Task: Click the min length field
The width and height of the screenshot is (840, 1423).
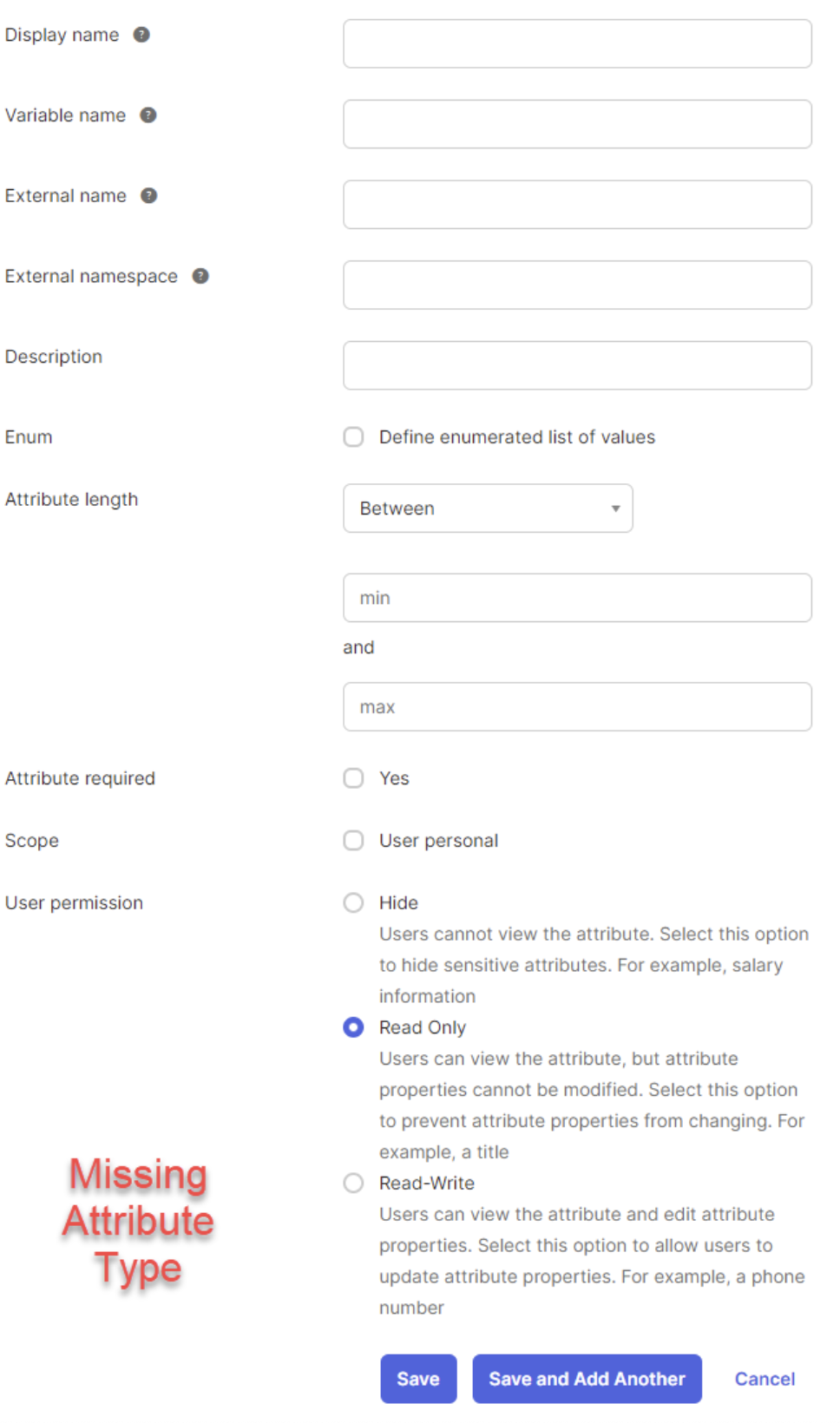Action: point(577,598)
